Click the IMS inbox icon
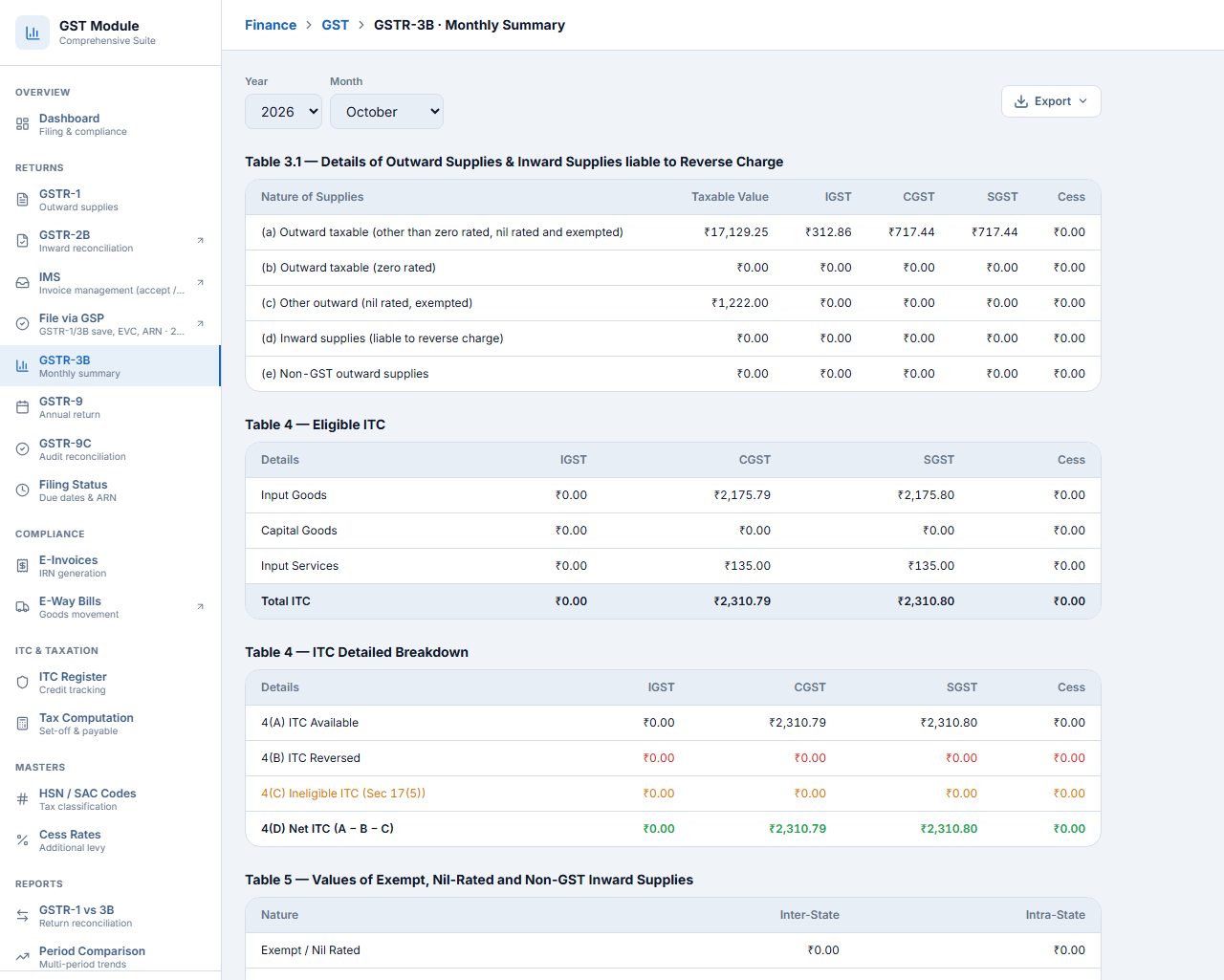Screen dimensions: 1224x980 pos(22,283)
